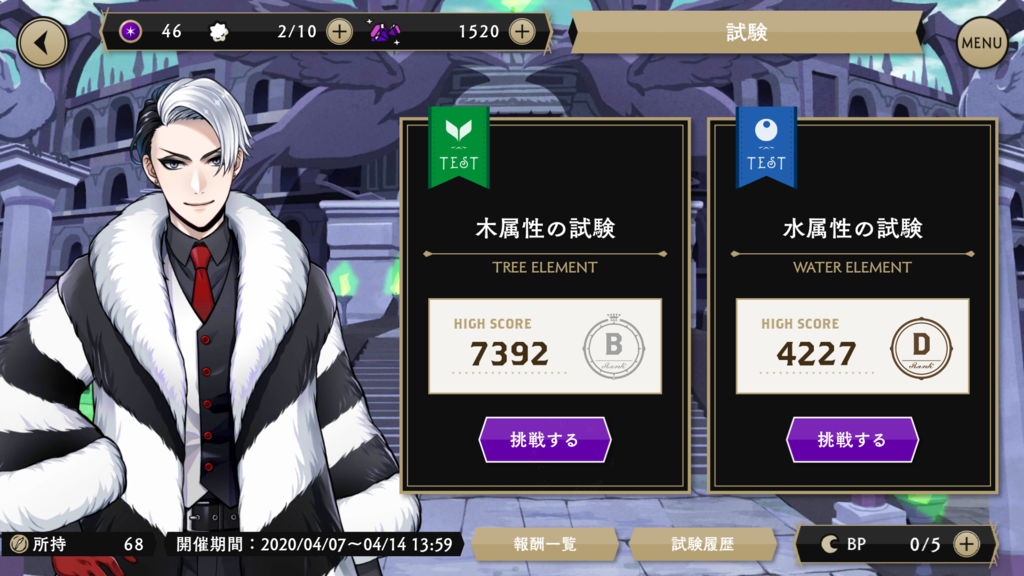Challenge the 水属性の試験 with 挑戦する

(852, 440)
